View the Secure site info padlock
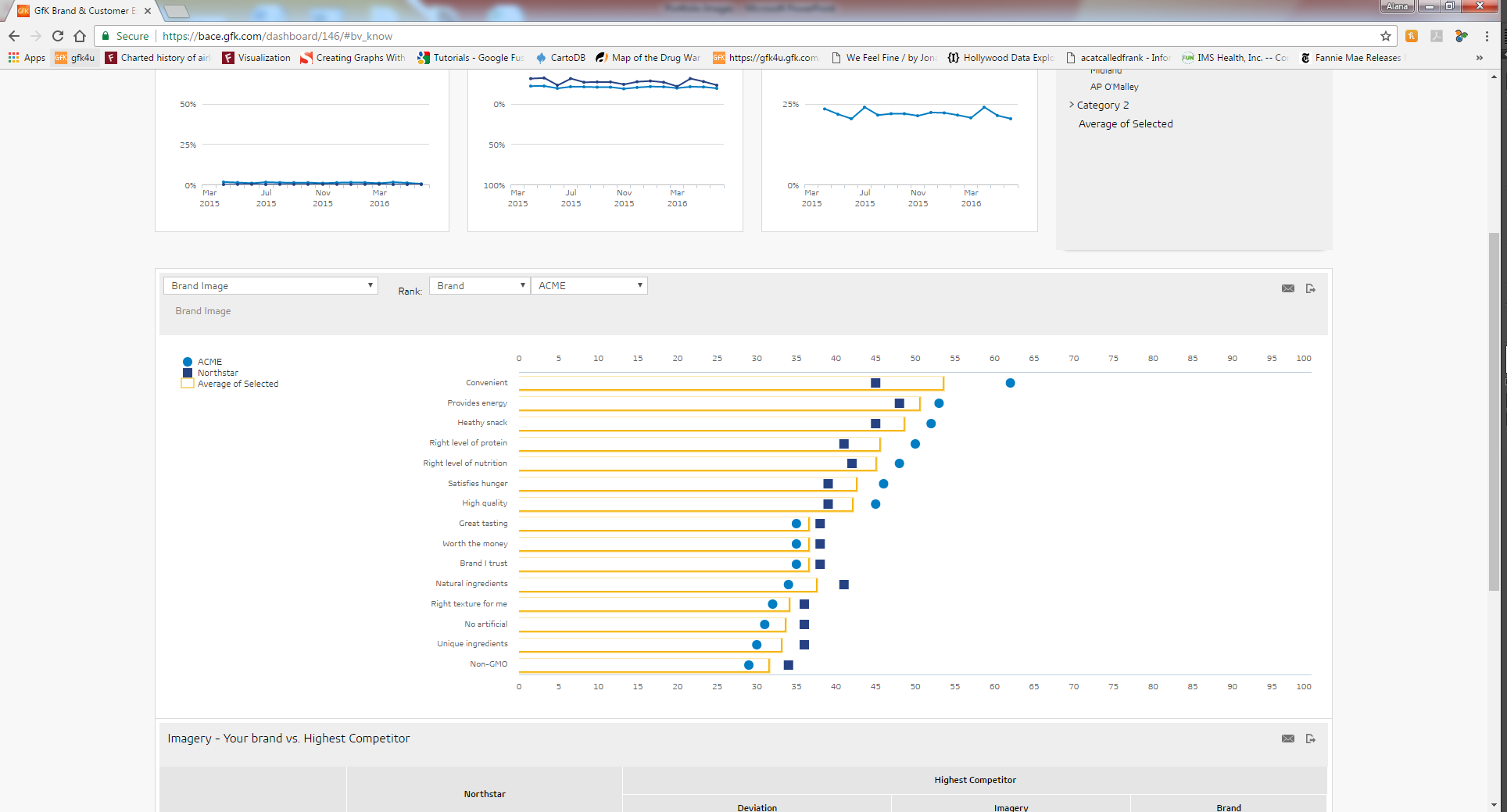 tap(125, 36)
